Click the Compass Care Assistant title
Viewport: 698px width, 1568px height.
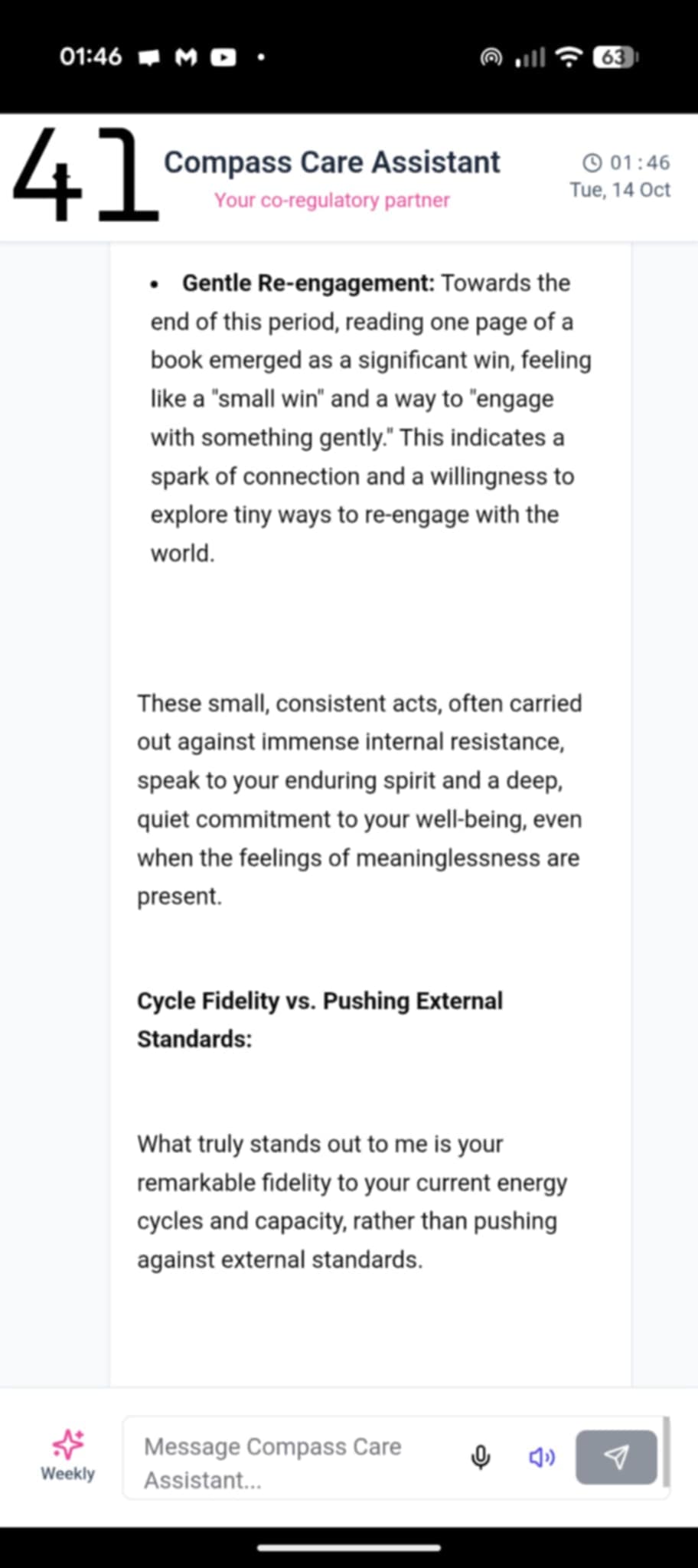click(331, 162)
